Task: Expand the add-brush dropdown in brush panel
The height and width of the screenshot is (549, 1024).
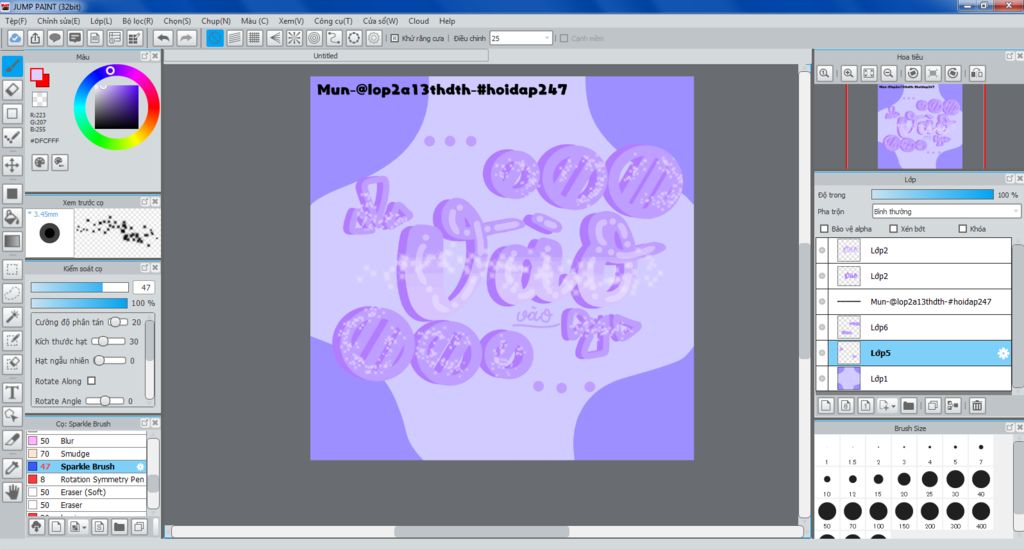Action: click(84, 527)
